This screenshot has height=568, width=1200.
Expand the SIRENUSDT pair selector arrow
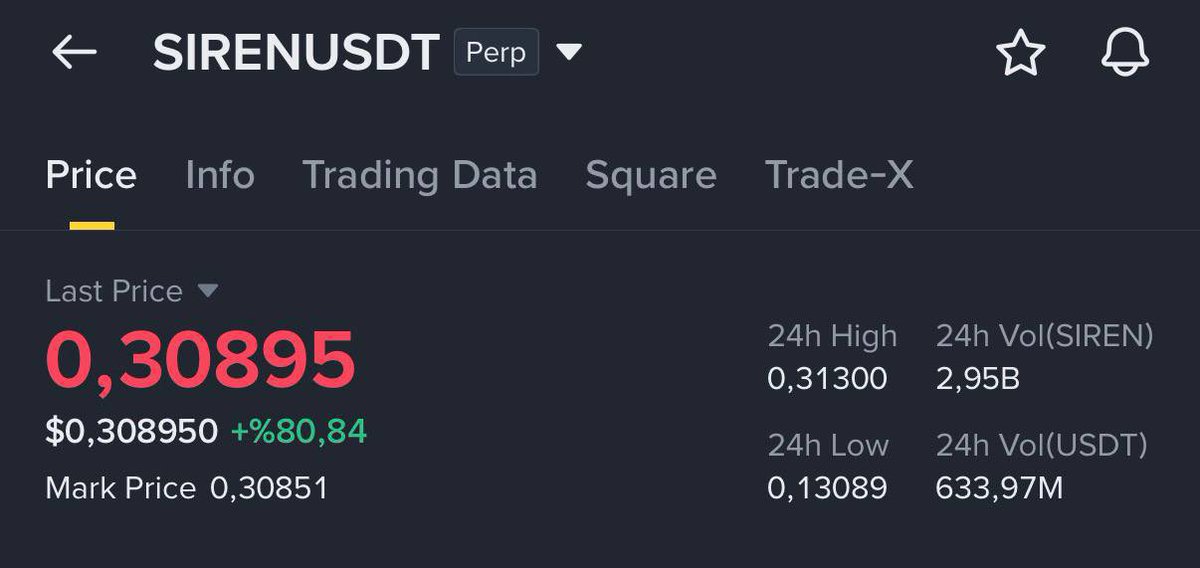coord(569,52)
